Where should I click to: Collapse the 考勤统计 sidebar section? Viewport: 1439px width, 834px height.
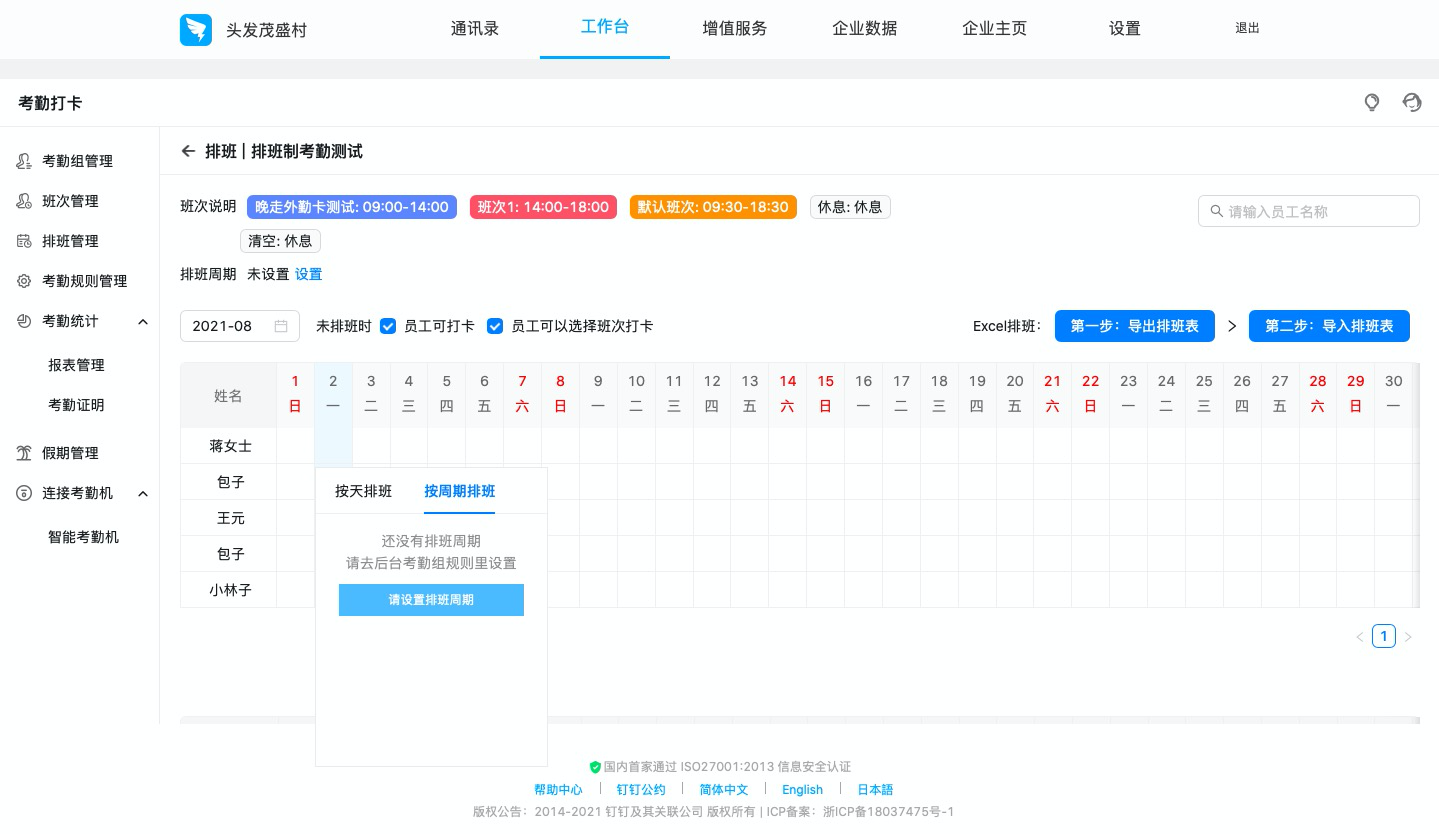coord(142,322)
